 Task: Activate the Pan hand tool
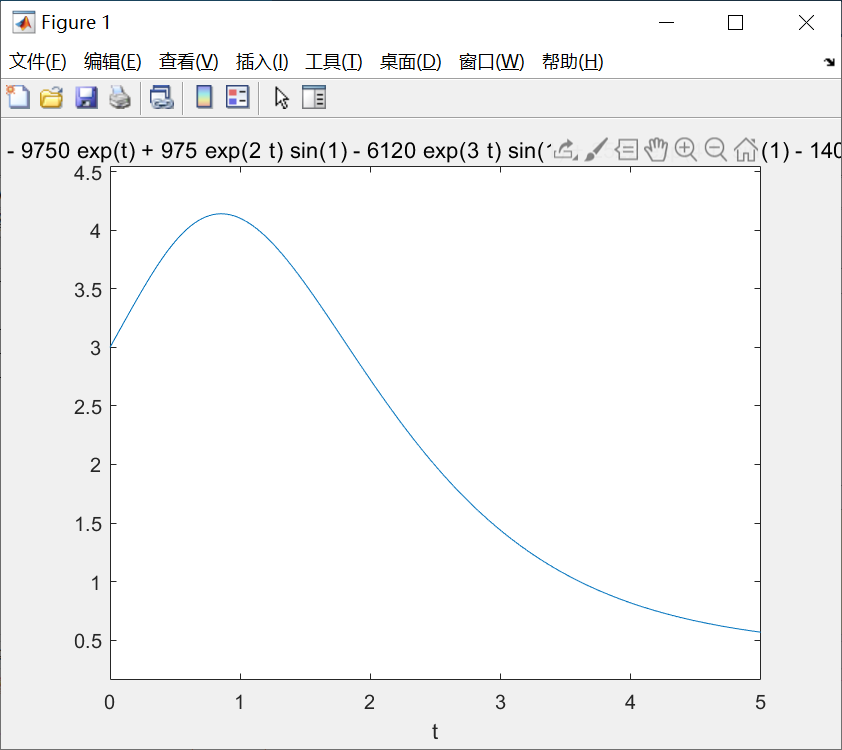[x=656, y=150]
